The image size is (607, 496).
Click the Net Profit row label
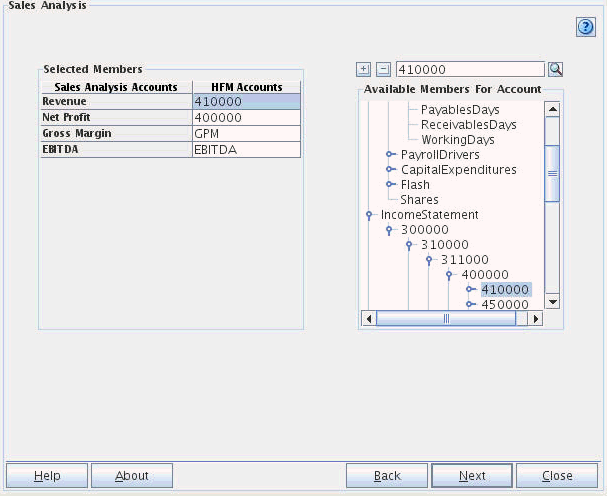pyautogui.click(x=117, y=117)
